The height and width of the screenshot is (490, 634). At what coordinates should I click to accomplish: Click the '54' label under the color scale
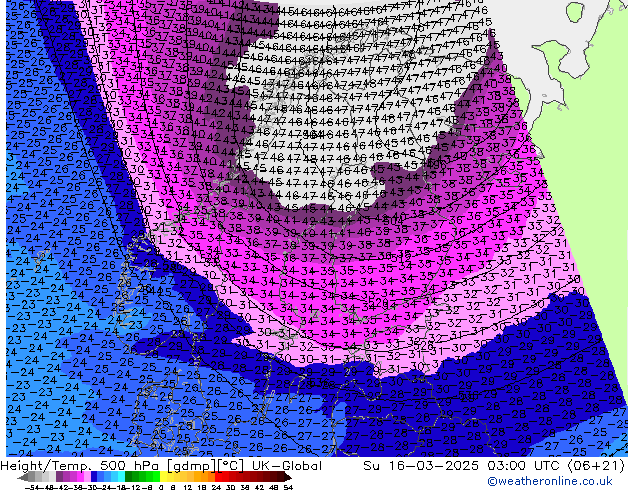[288, 487]
